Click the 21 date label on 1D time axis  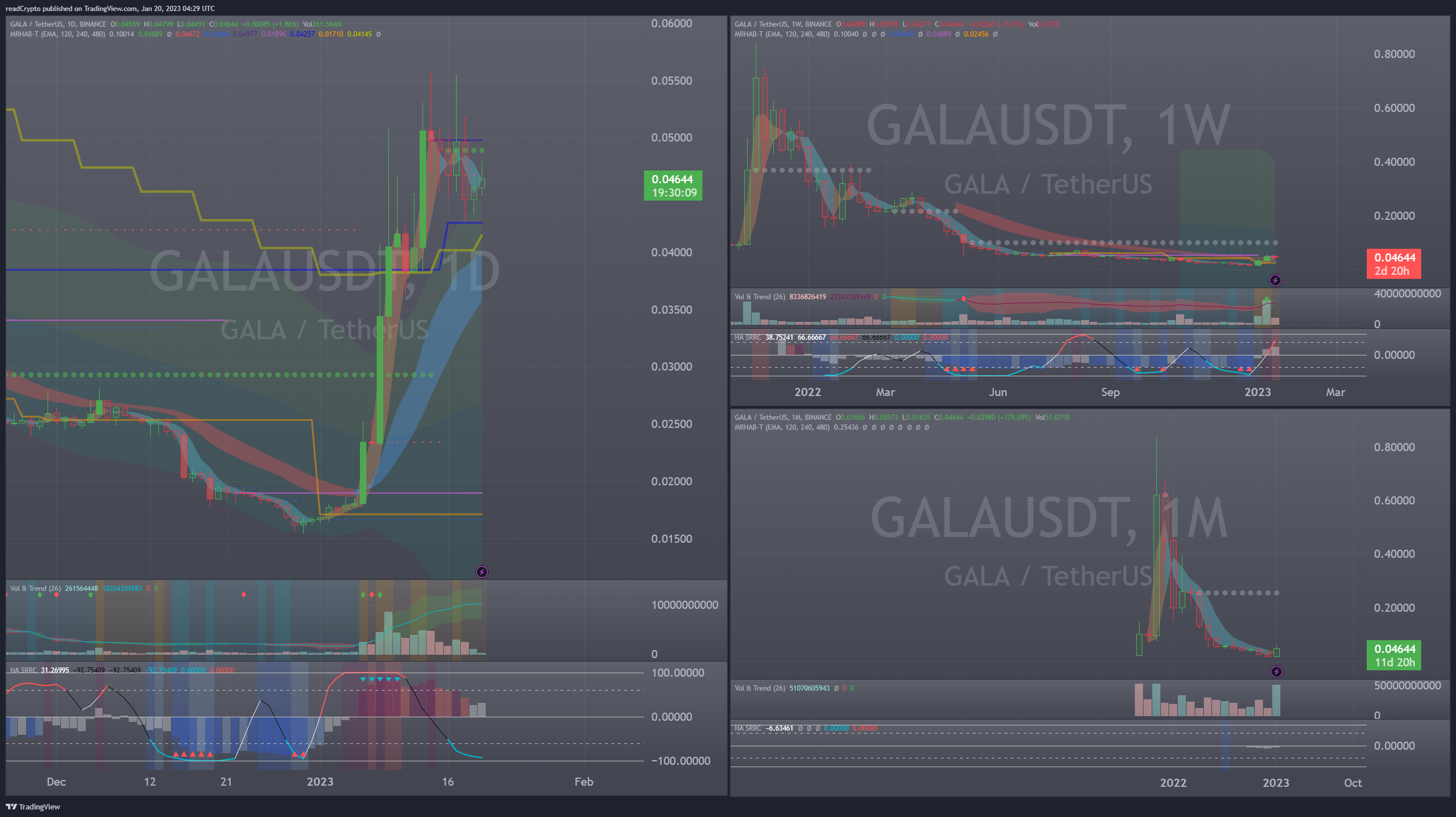(226, 782)
